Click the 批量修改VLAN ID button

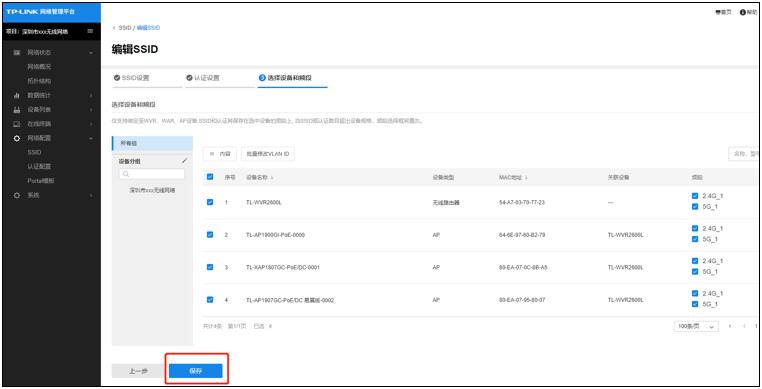268,154
